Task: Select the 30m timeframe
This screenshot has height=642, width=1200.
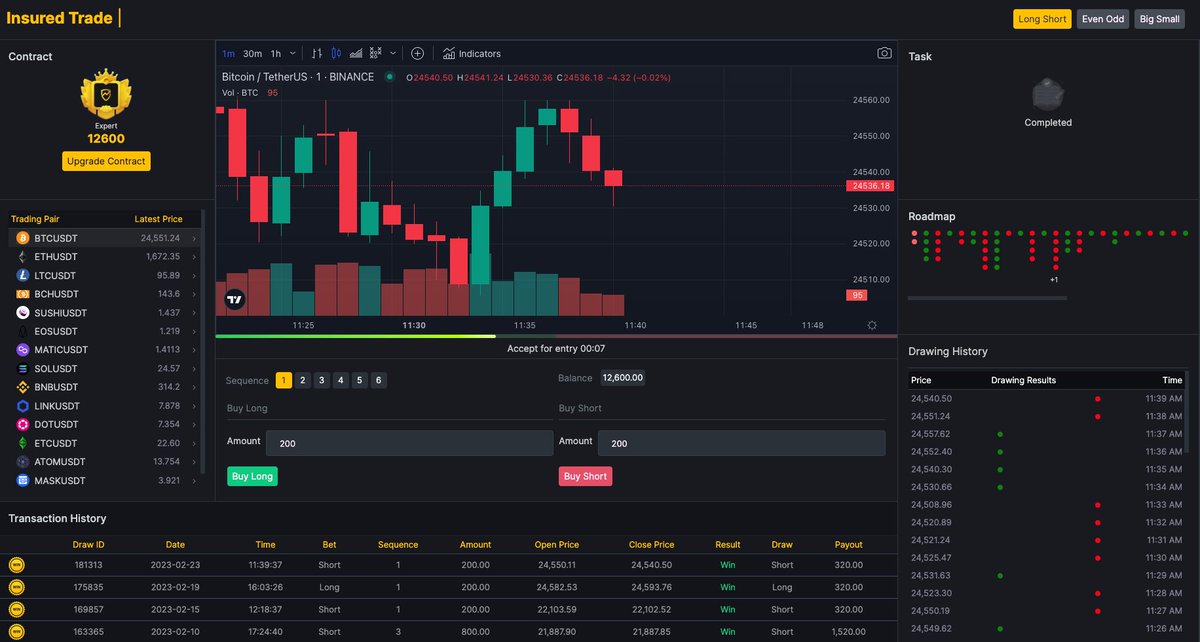Action: click(x=251, y=53)
